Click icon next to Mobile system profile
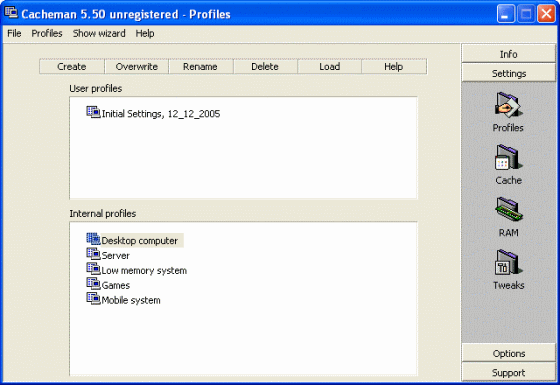The image size is (560, 385). (x=93, y=298)
